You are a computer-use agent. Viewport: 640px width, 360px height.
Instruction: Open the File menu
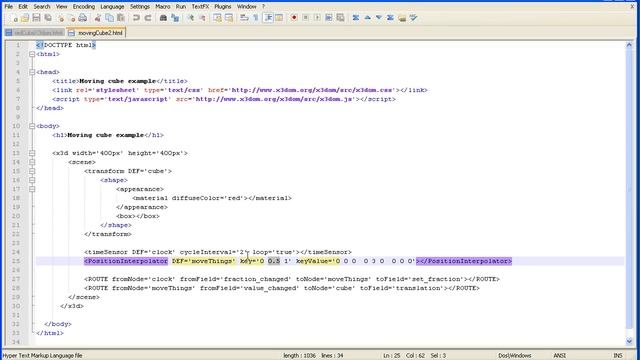pyautogui.click(x=9, y=7)
